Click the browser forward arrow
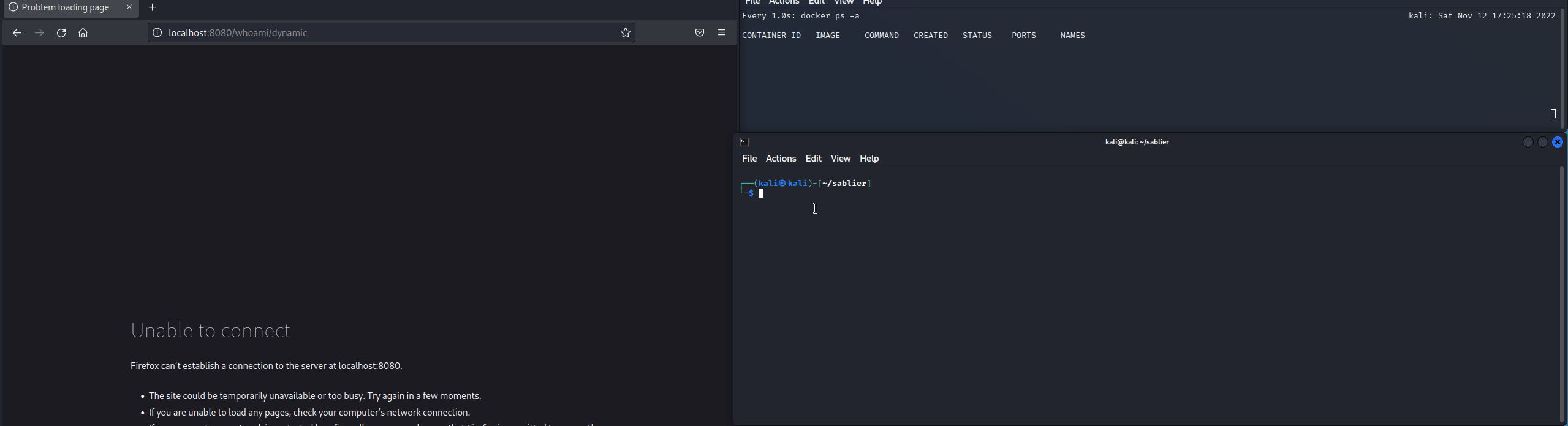The width and height of the screenshot is (1568, 426). point(39,33)
